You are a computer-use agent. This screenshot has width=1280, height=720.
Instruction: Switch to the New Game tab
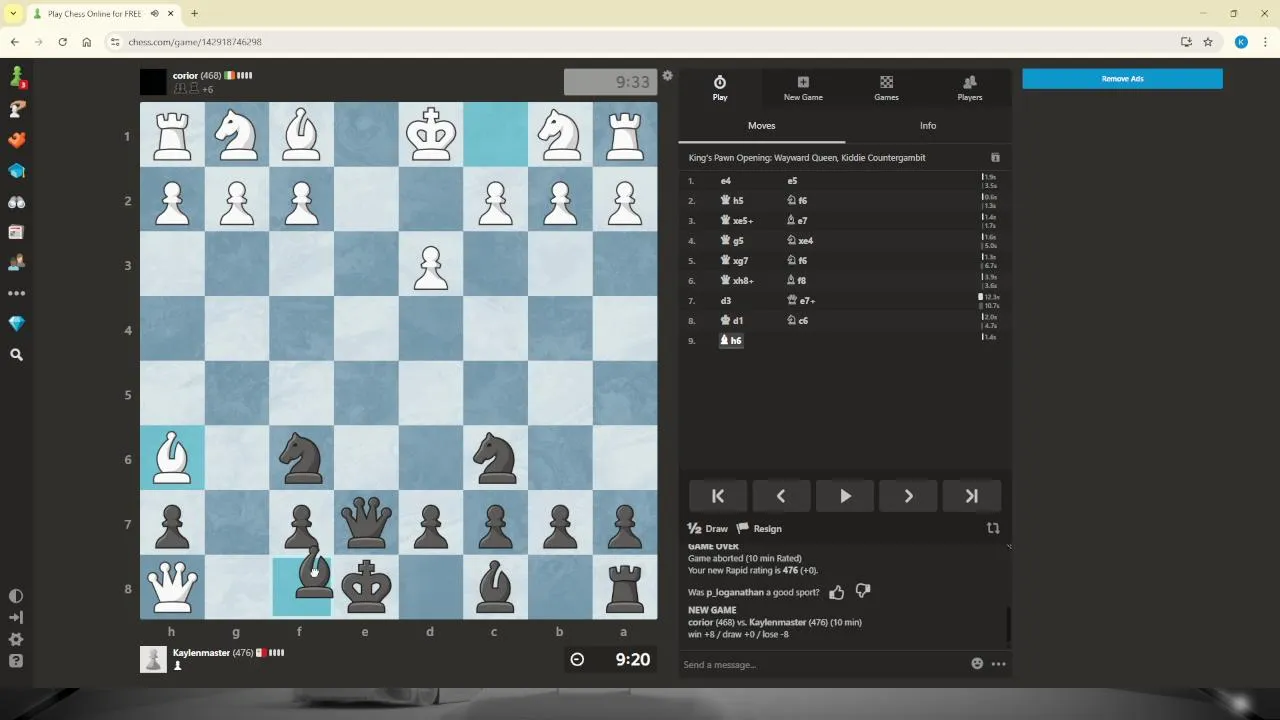(803, 88)
